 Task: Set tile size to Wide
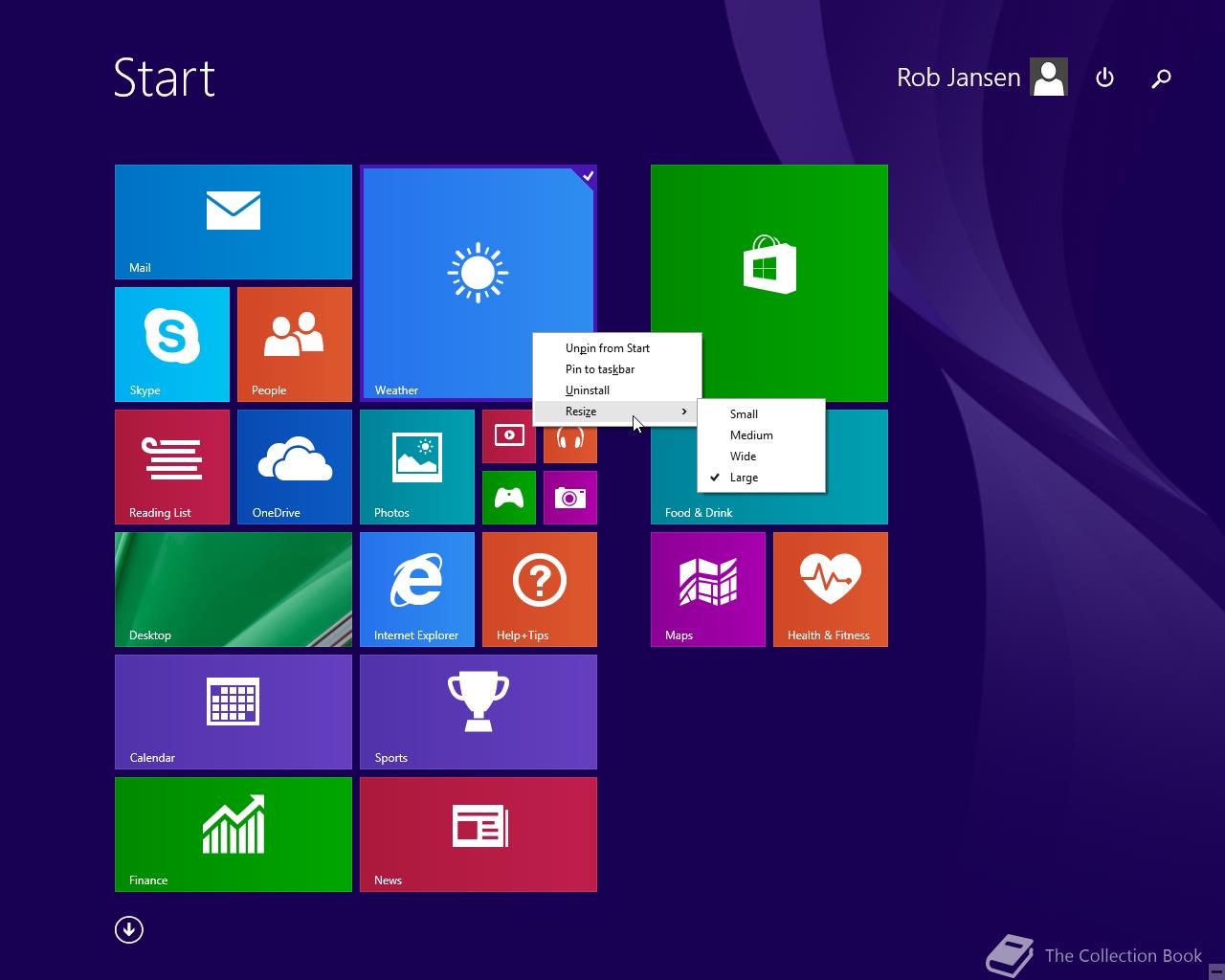(x=762, y=457)
